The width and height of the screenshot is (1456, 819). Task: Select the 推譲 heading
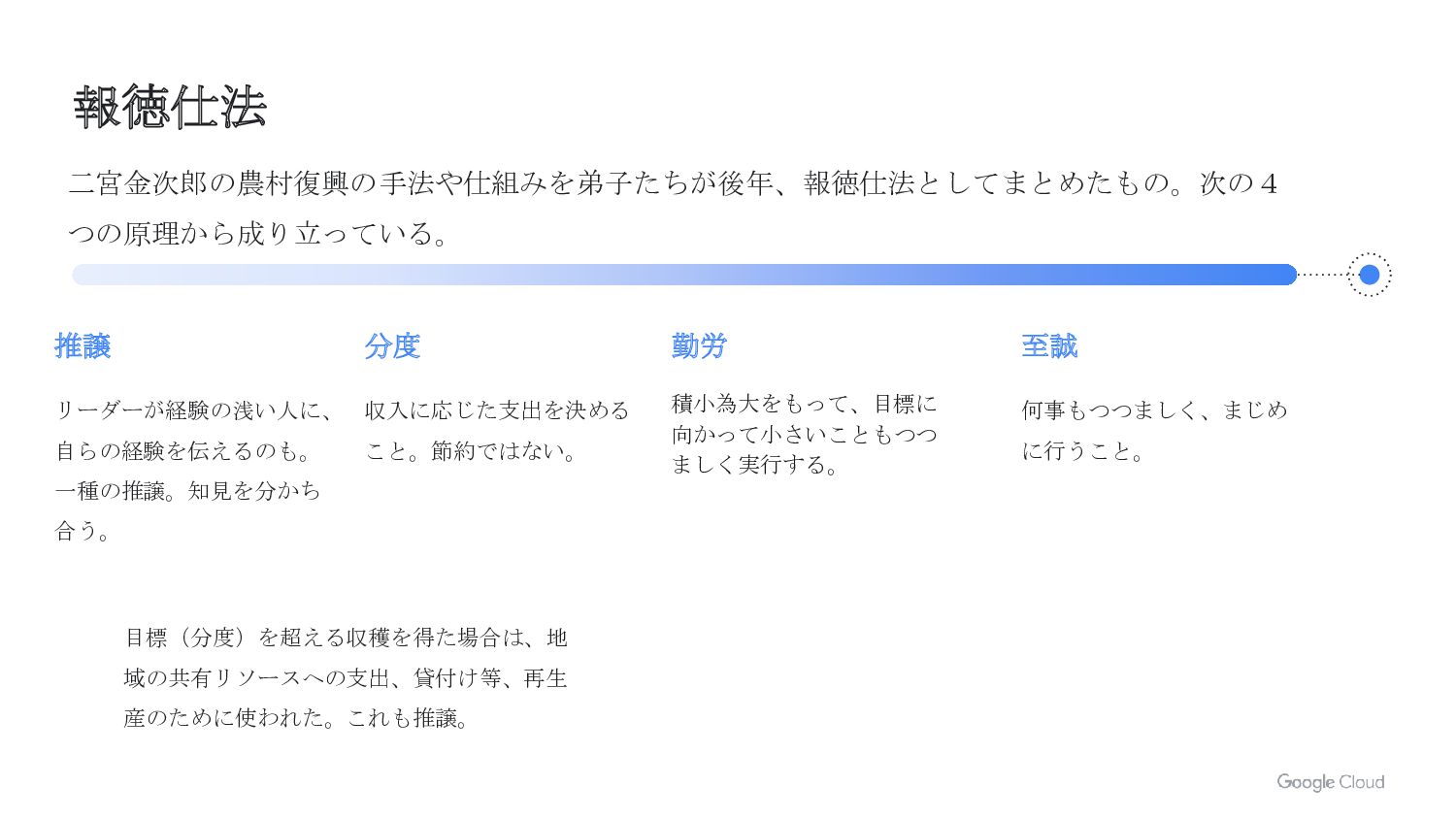pos(83,345)
